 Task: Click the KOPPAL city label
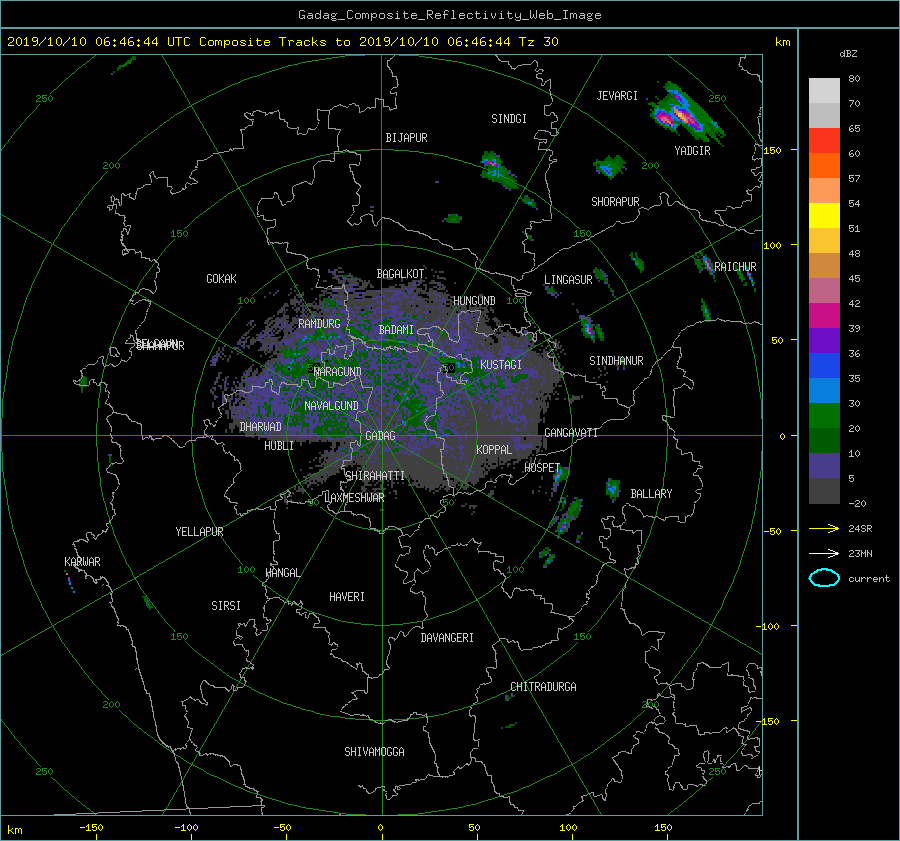coord(494,450)
